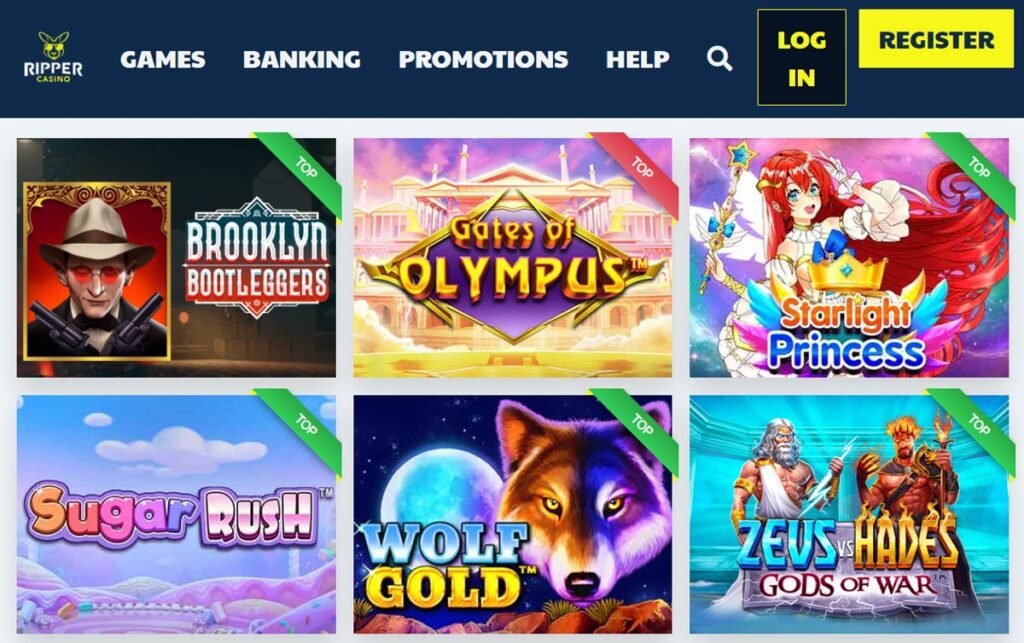This screenshot has height=643, width=1024.
Task: Open the Wolf Gold slot thumbnail
Action: [x=513, y=514]
